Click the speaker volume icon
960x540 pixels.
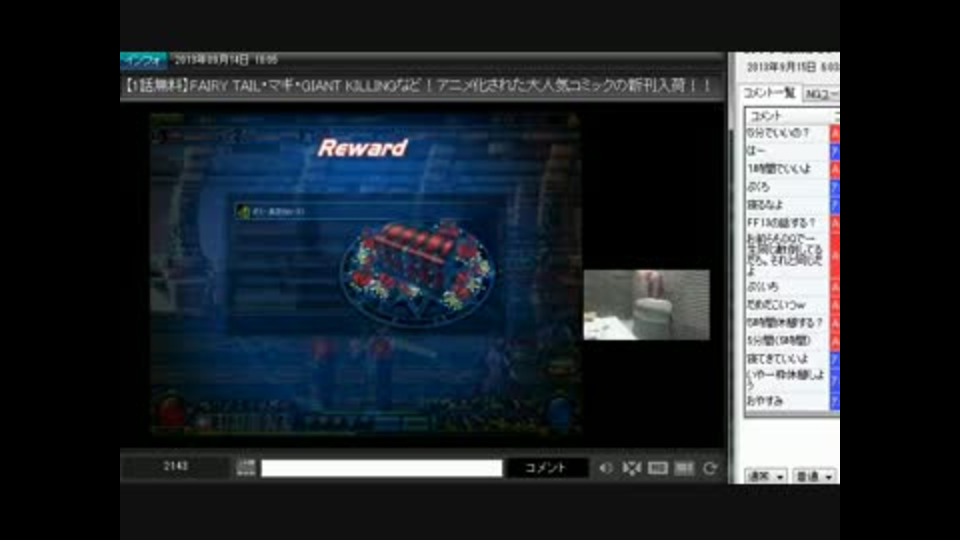click(x=606, y=468)
